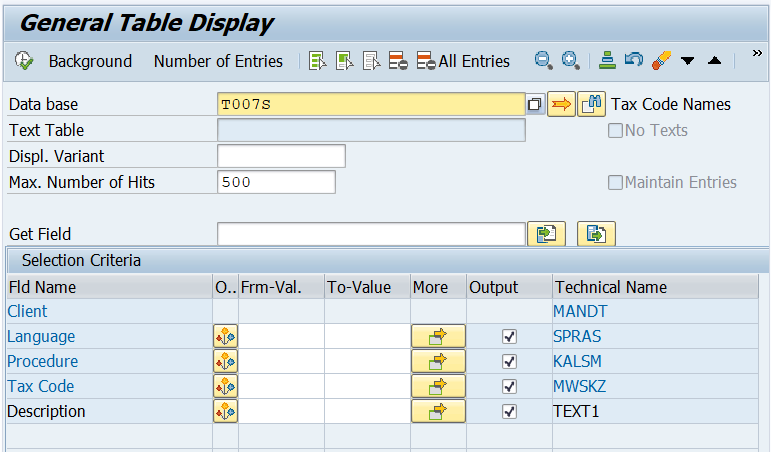Toggle the Maintain Entries checkbox

(615, 182)
